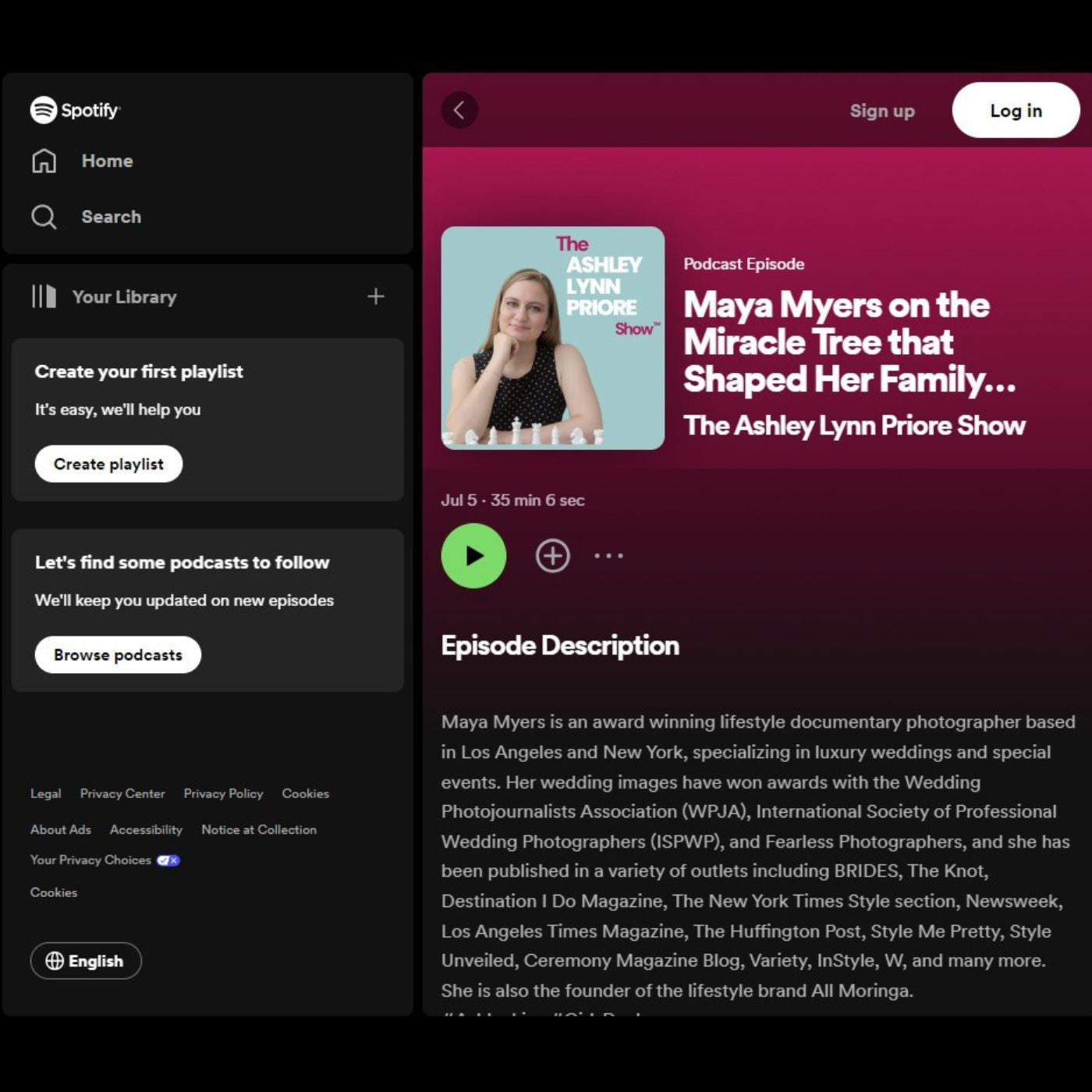This screenshot has width=1092, height=1092.
Task: Open the Notice at Collection link
Action: coord(259,829)
